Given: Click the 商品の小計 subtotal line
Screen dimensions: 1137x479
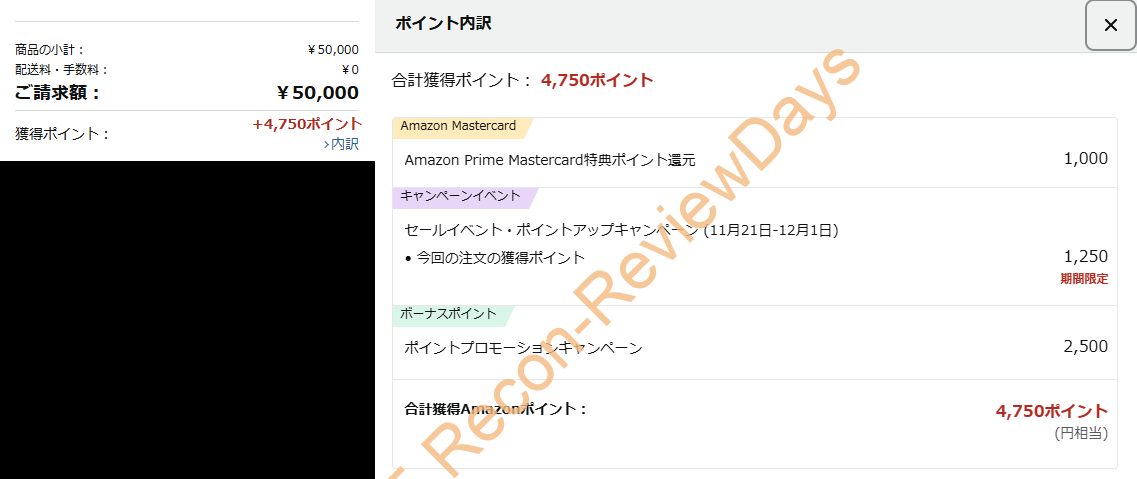Looking at the screenshot, I should pyautogui.click(x=186, y=50).
